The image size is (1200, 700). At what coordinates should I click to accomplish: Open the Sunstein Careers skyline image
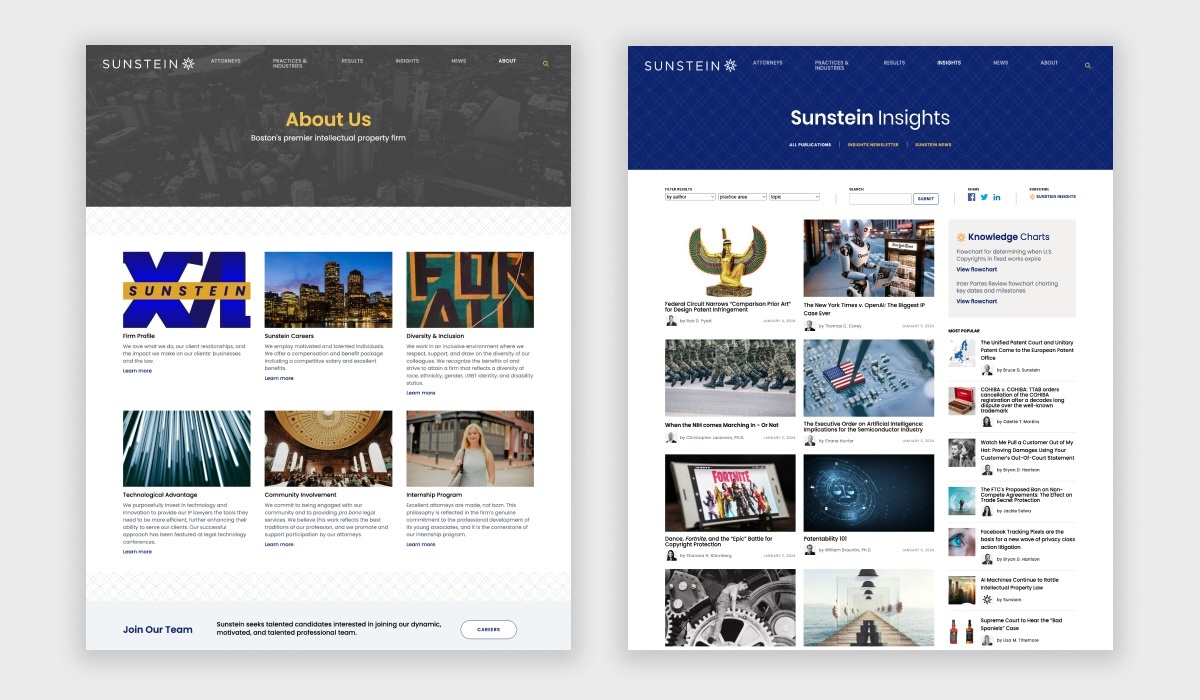(x=328, y=290)
